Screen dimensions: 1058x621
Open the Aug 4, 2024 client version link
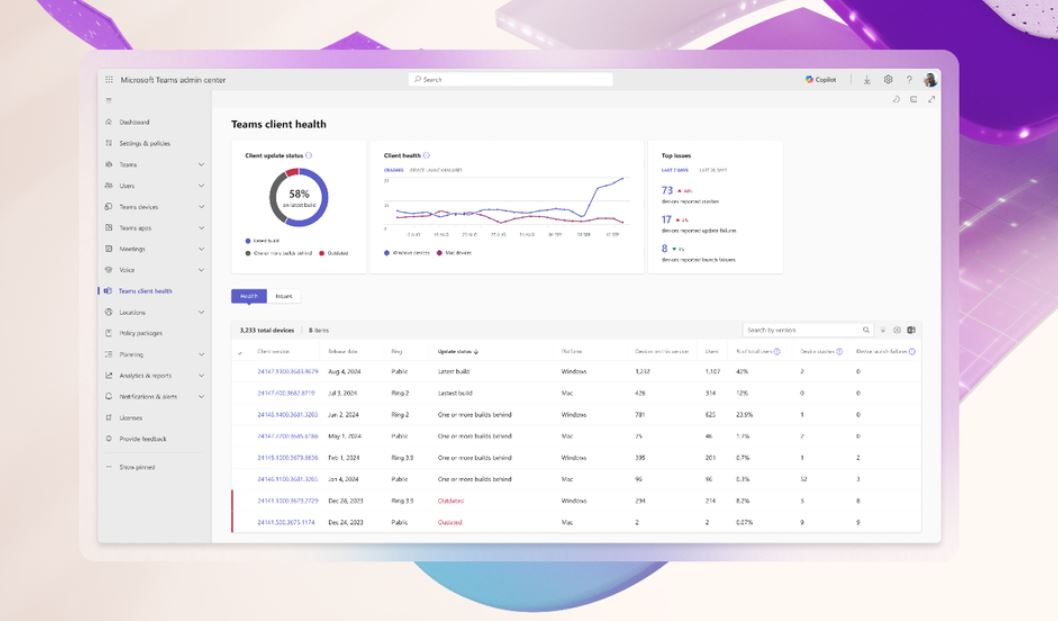pos(287,371)
